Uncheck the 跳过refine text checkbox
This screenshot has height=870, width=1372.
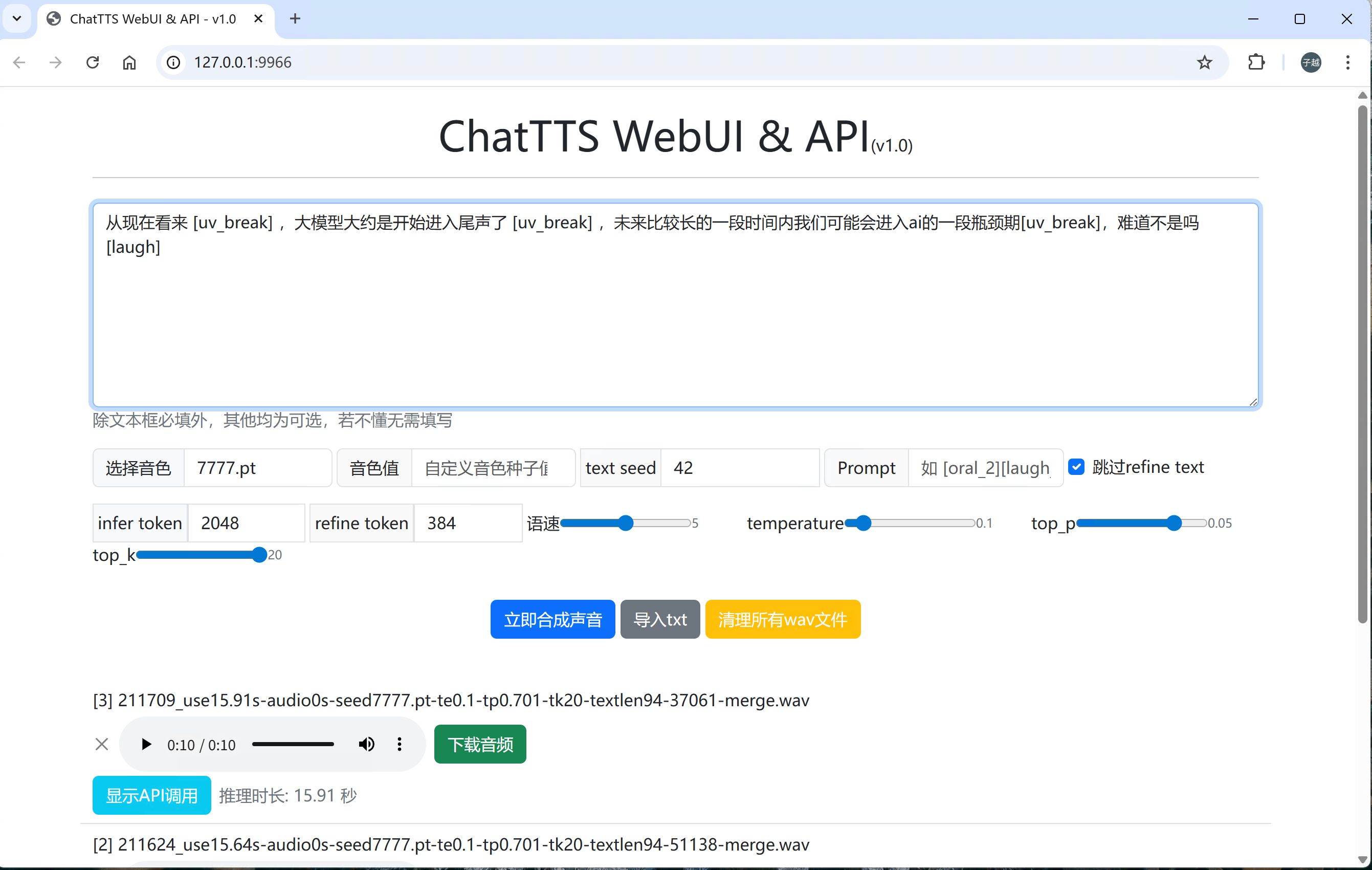(1076, 467)
